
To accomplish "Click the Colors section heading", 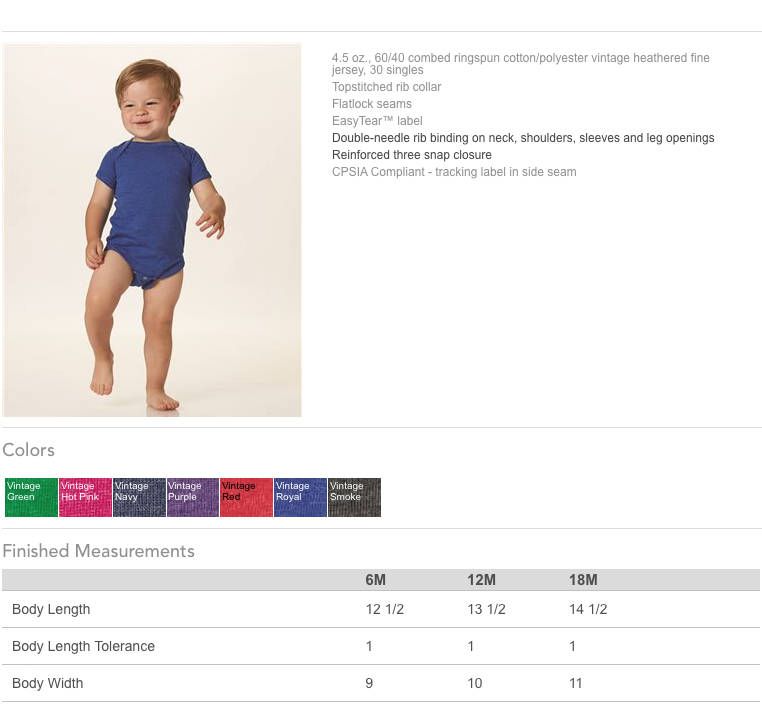I will (x=29, y=450).
